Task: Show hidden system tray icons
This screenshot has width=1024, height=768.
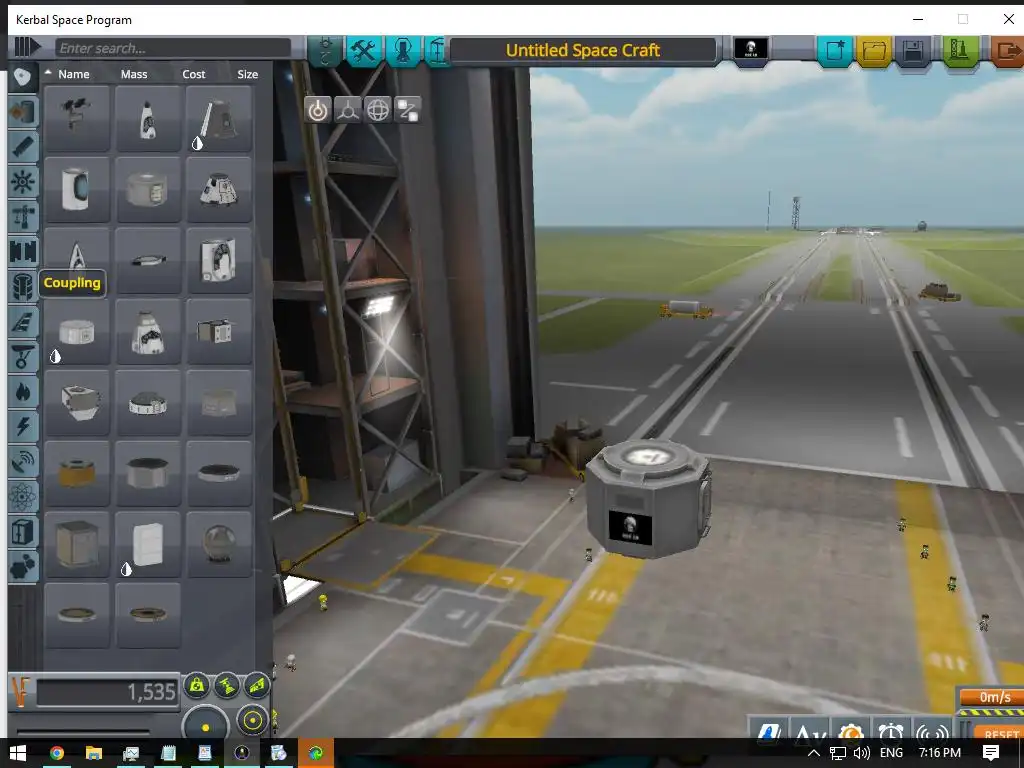Action: pyautogui.click(x=814, y=753)
